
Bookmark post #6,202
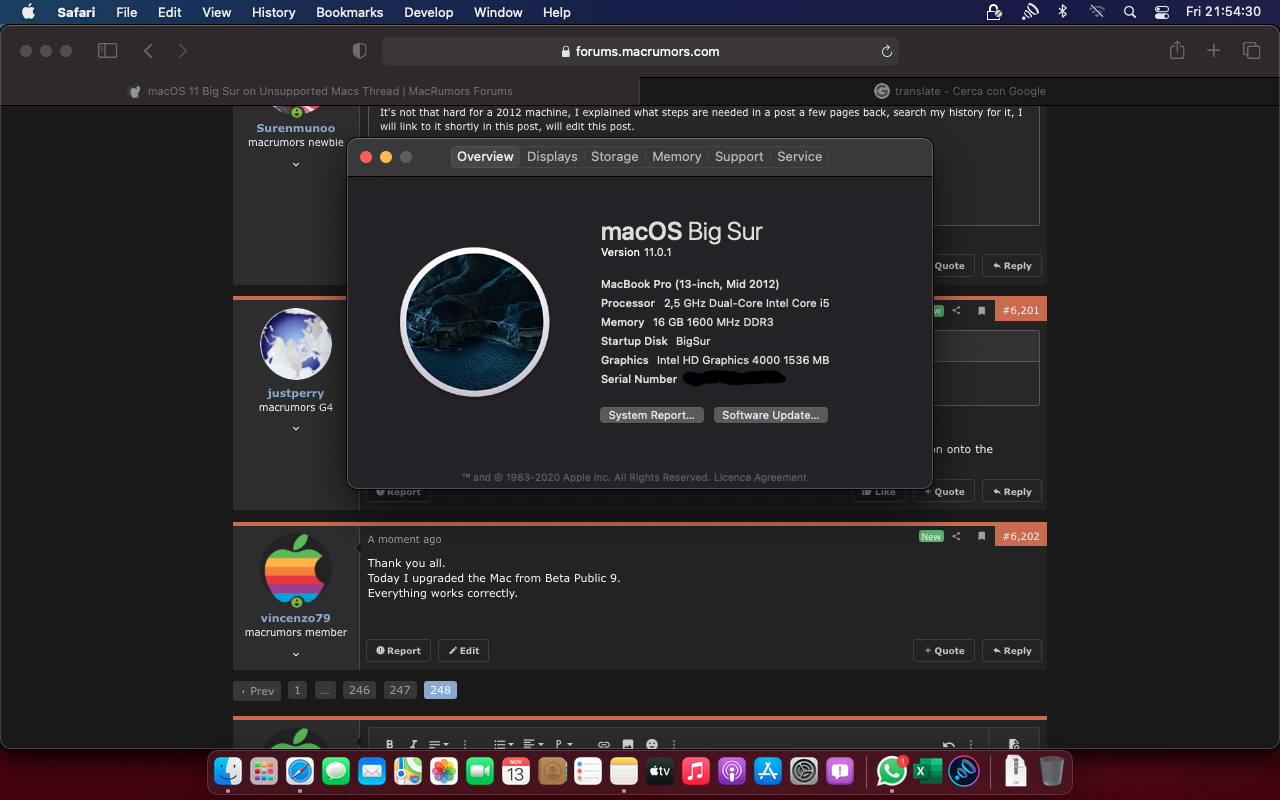(981, 536)
